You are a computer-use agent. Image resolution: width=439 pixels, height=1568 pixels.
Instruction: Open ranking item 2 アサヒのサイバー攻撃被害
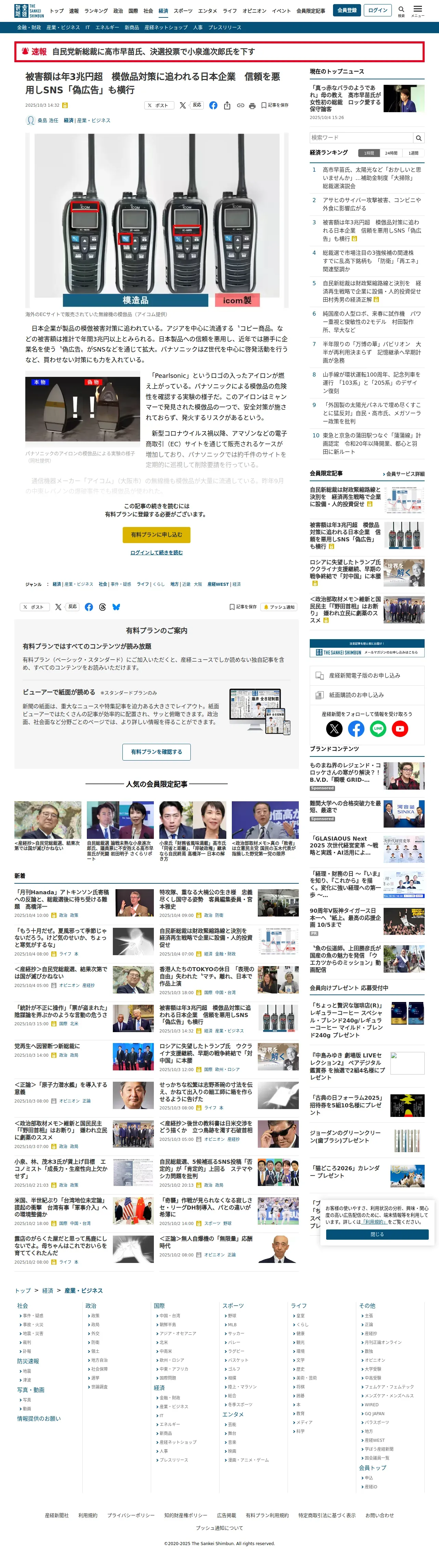(x=371, y=204)
